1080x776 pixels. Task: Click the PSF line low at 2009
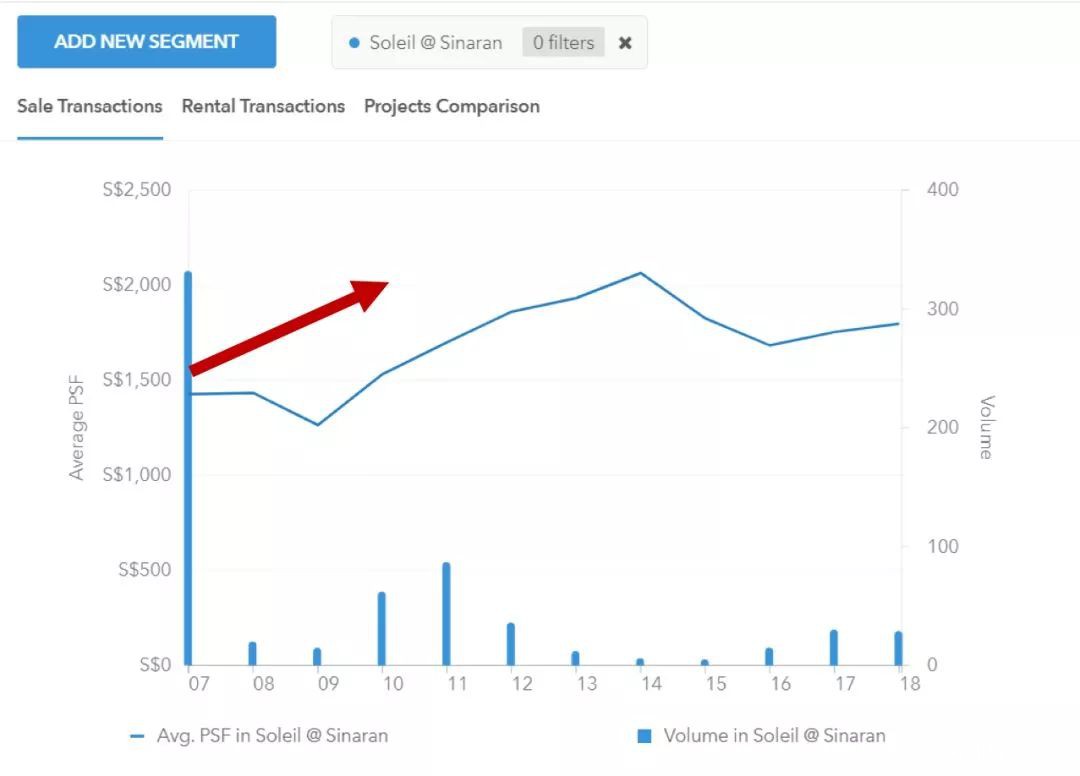318,425
